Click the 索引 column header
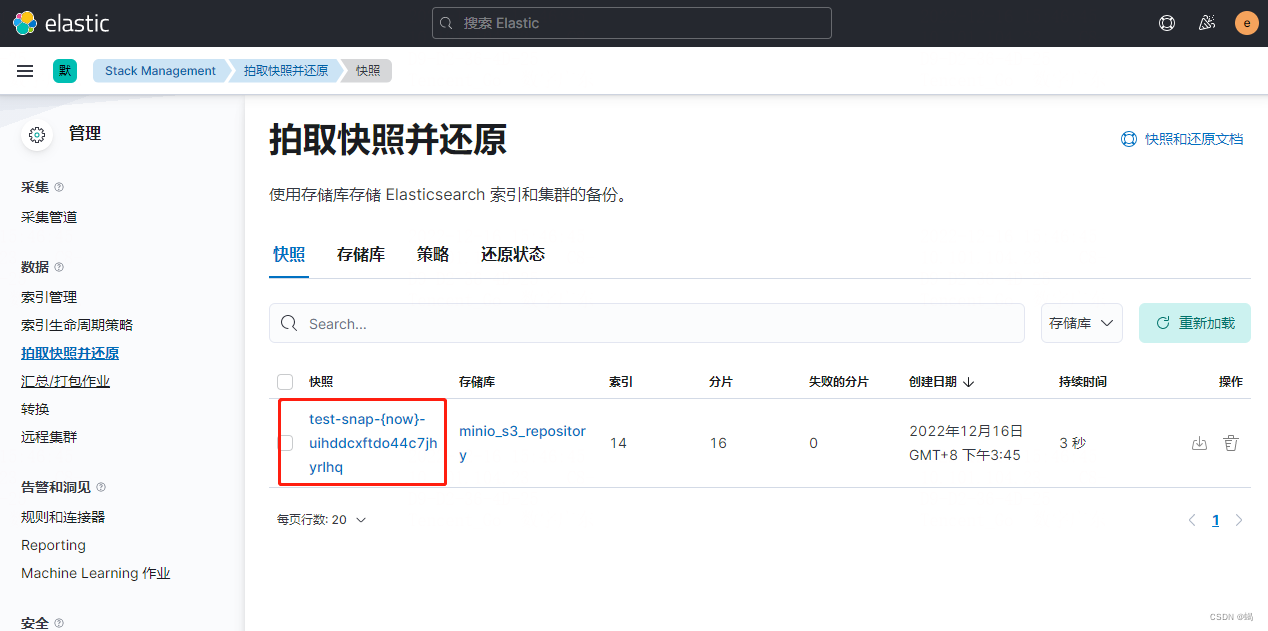 [x=621, y=382]
